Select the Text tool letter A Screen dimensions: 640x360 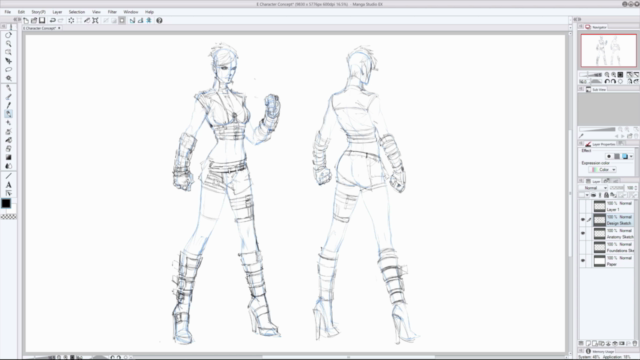[x=8, y=185]
